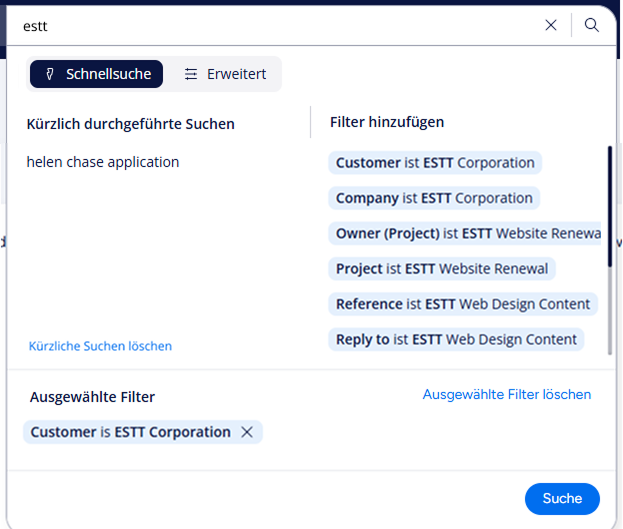Add filter Owner (Project) ist ESTT Website Renewal
The image size is (623, 529).
[466, 233]
